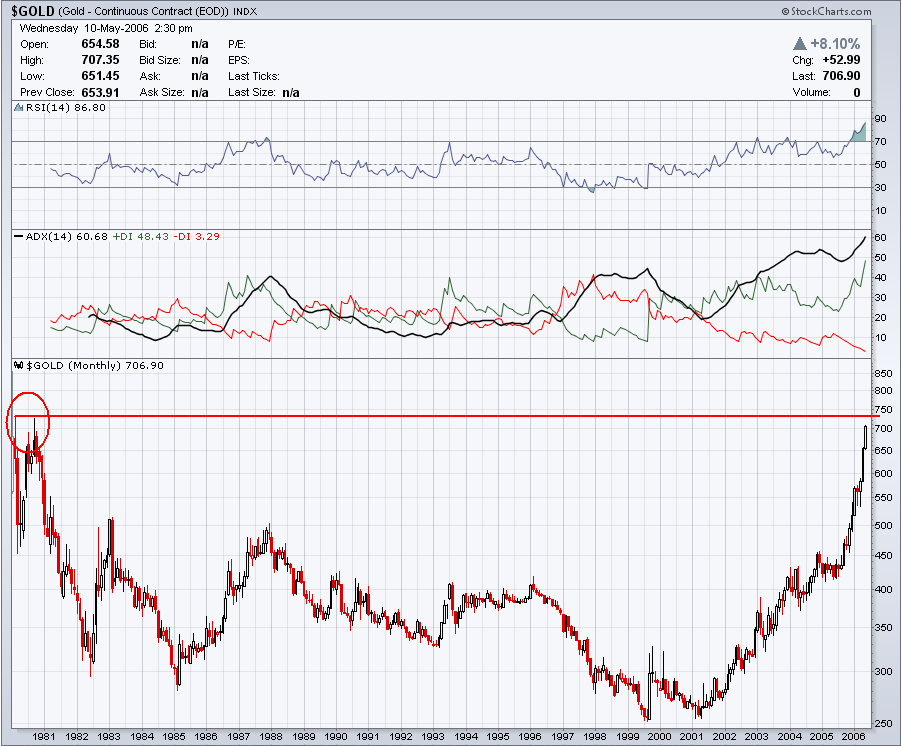Click the Open value 654.58
Viewport: 902px width, 746px height.
[100, 44]
